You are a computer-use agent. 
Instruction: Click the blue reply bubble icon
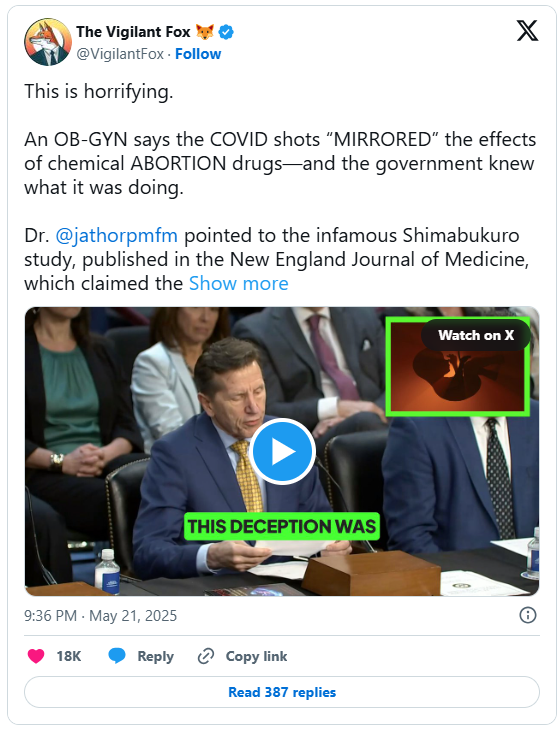(117, 656)
